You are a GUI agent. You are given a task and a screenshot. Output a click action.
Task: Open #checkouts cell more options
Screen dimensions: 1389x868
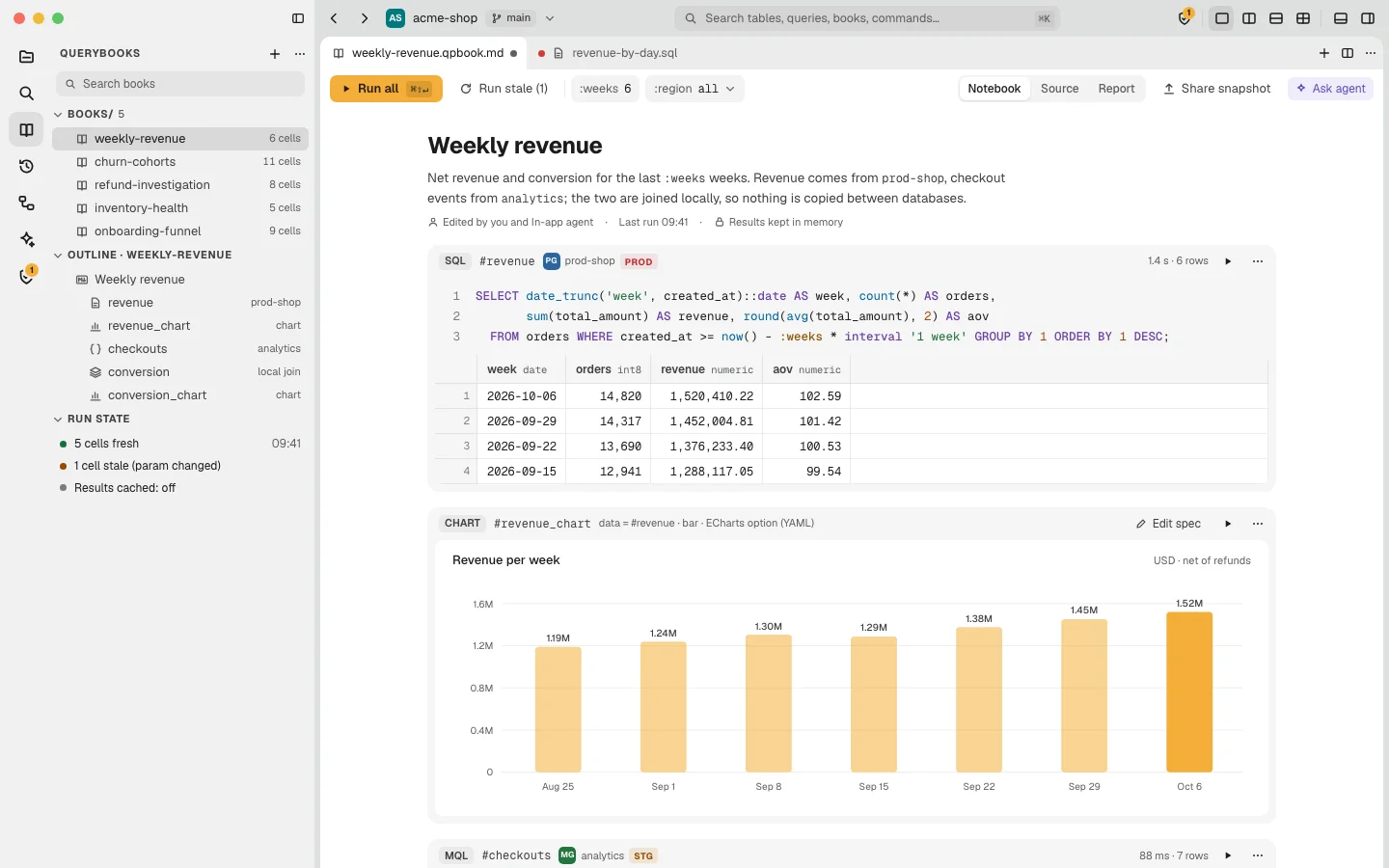coord(1258,855)
